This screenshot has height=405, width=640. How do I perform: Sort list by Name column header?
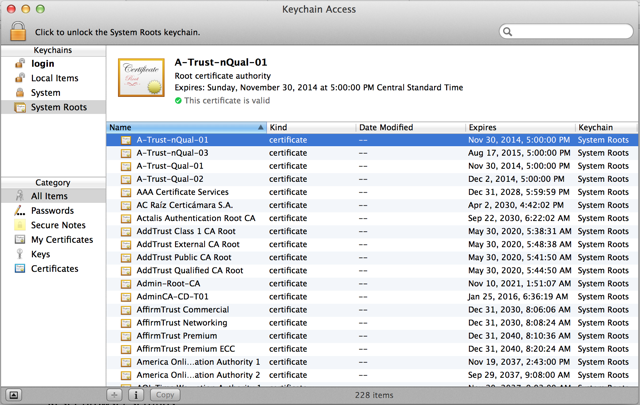click(x=187, y=127)
